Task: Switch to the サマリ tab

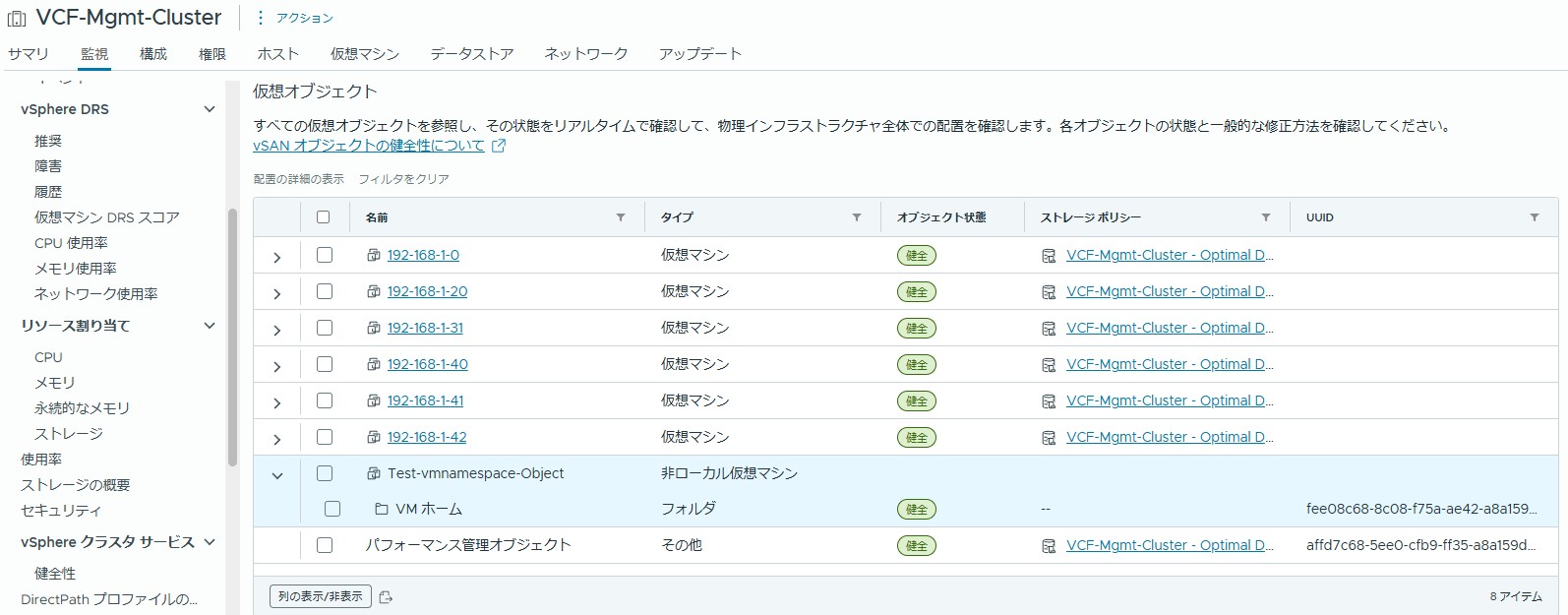Action: tap(29, 54)
